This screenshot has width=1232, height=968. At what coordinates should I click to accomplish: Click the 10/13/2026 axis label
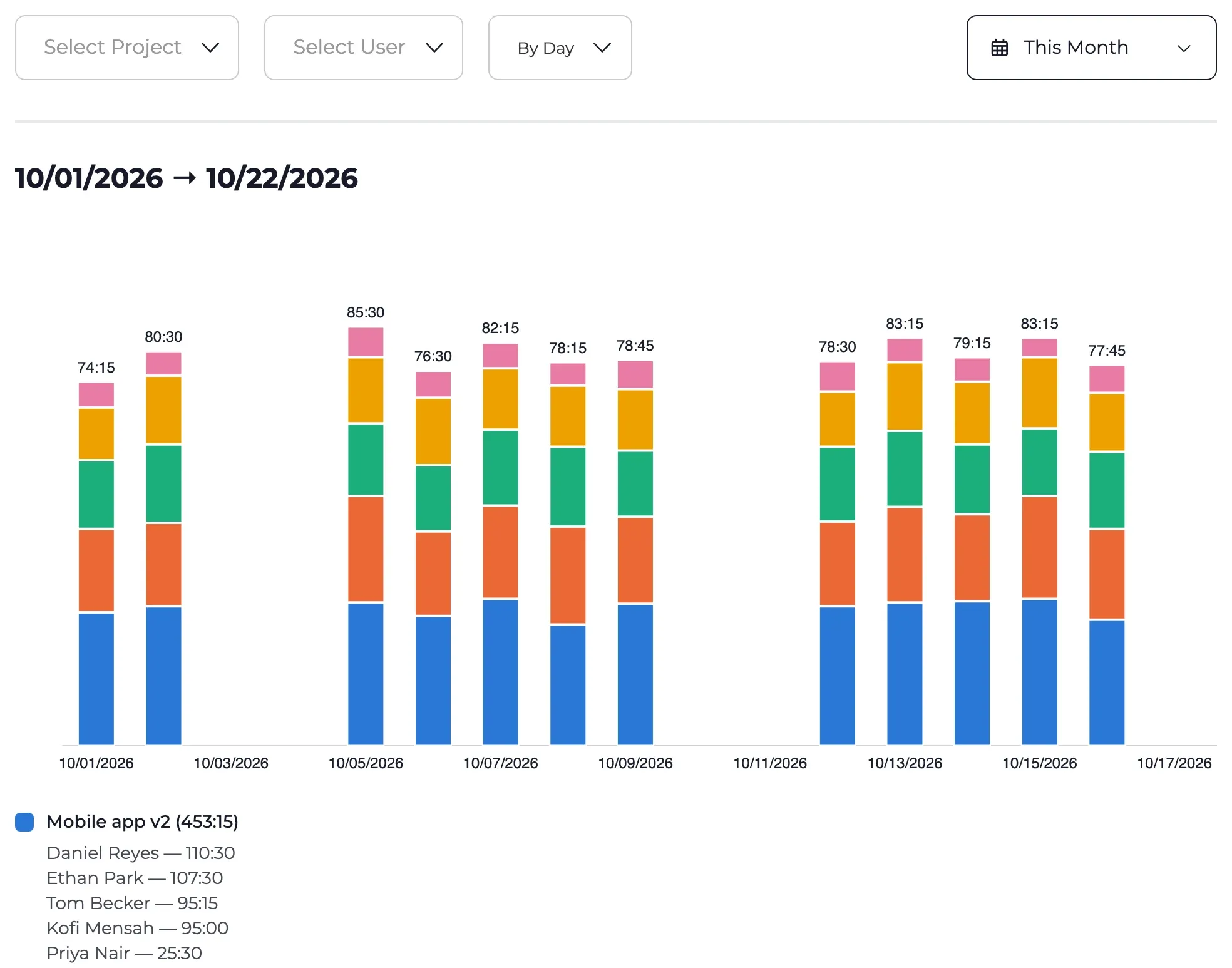905,763
